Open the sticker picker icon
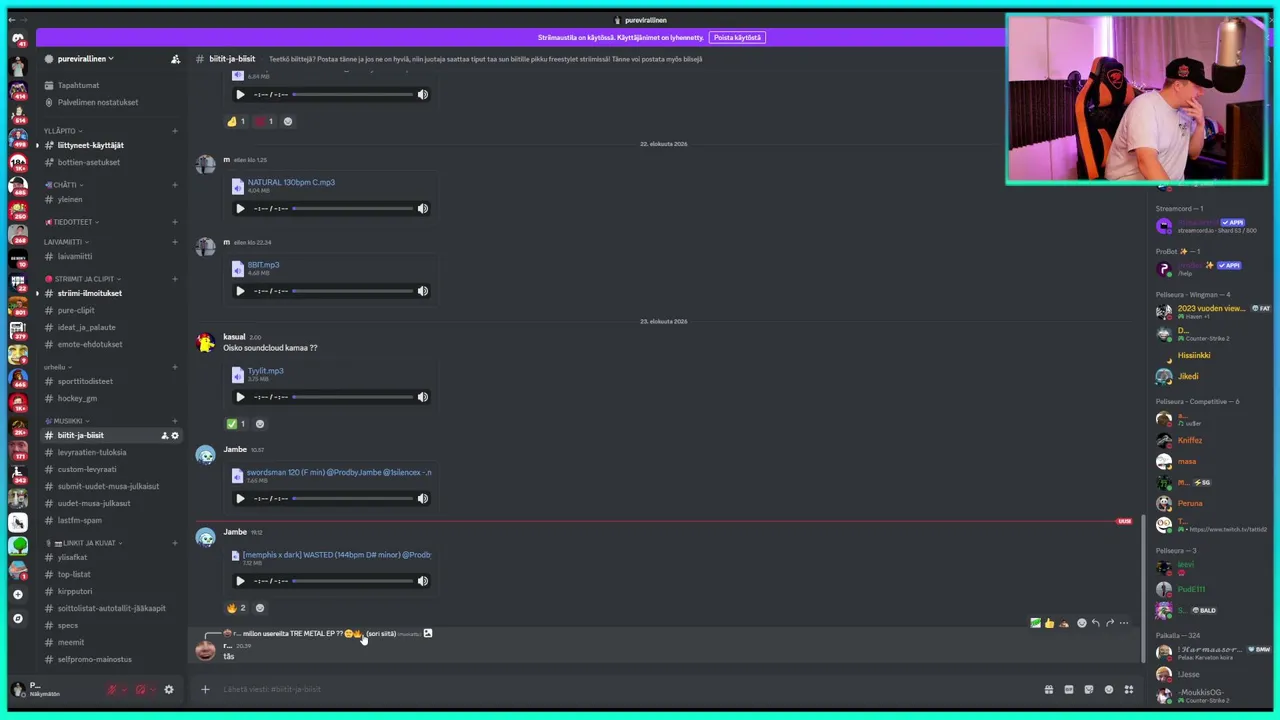This screenshot has height=720, width=1280. [x=1089, y=690]
